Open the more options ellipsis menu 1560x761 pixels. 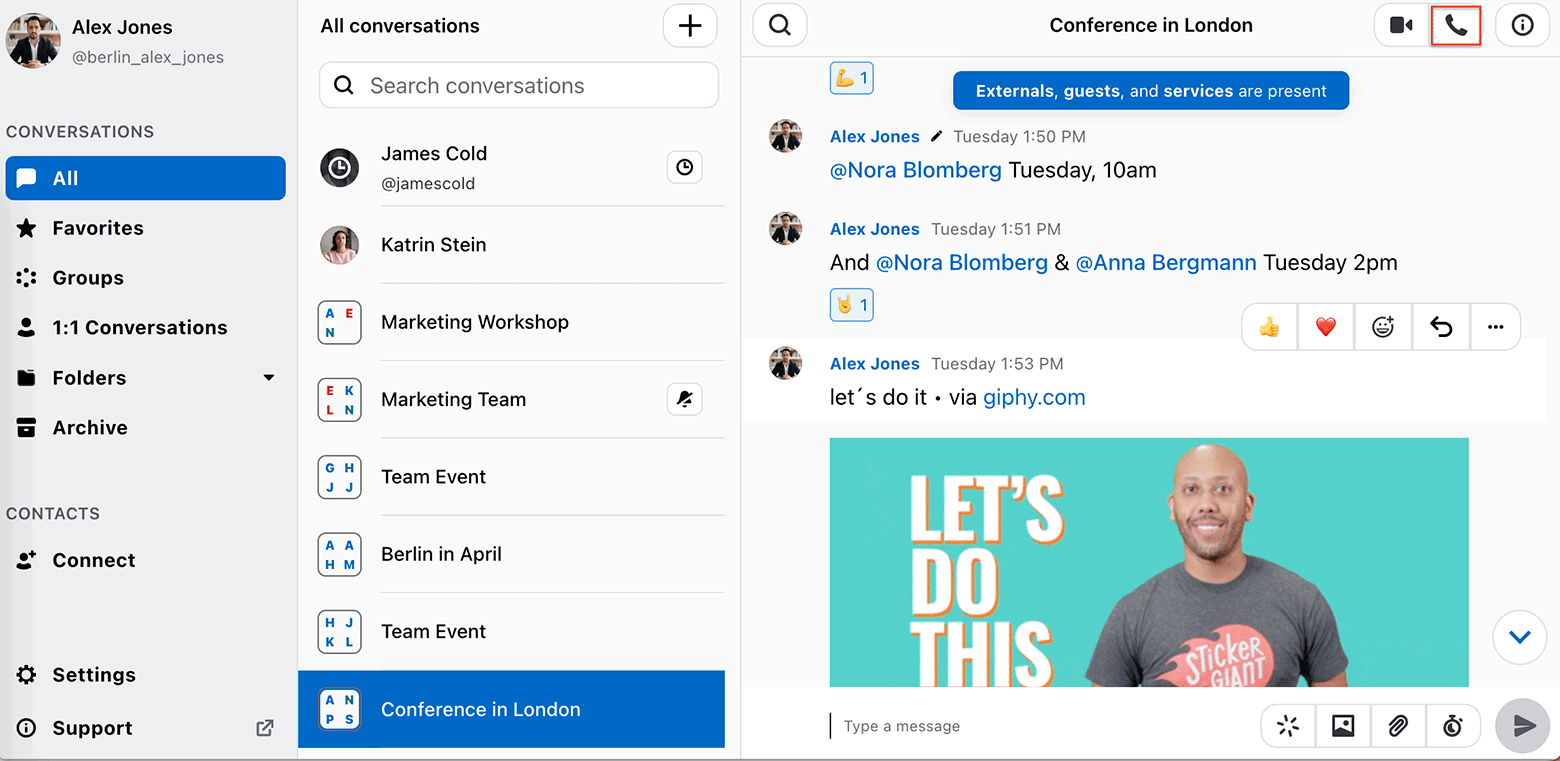click(1495, 327)
